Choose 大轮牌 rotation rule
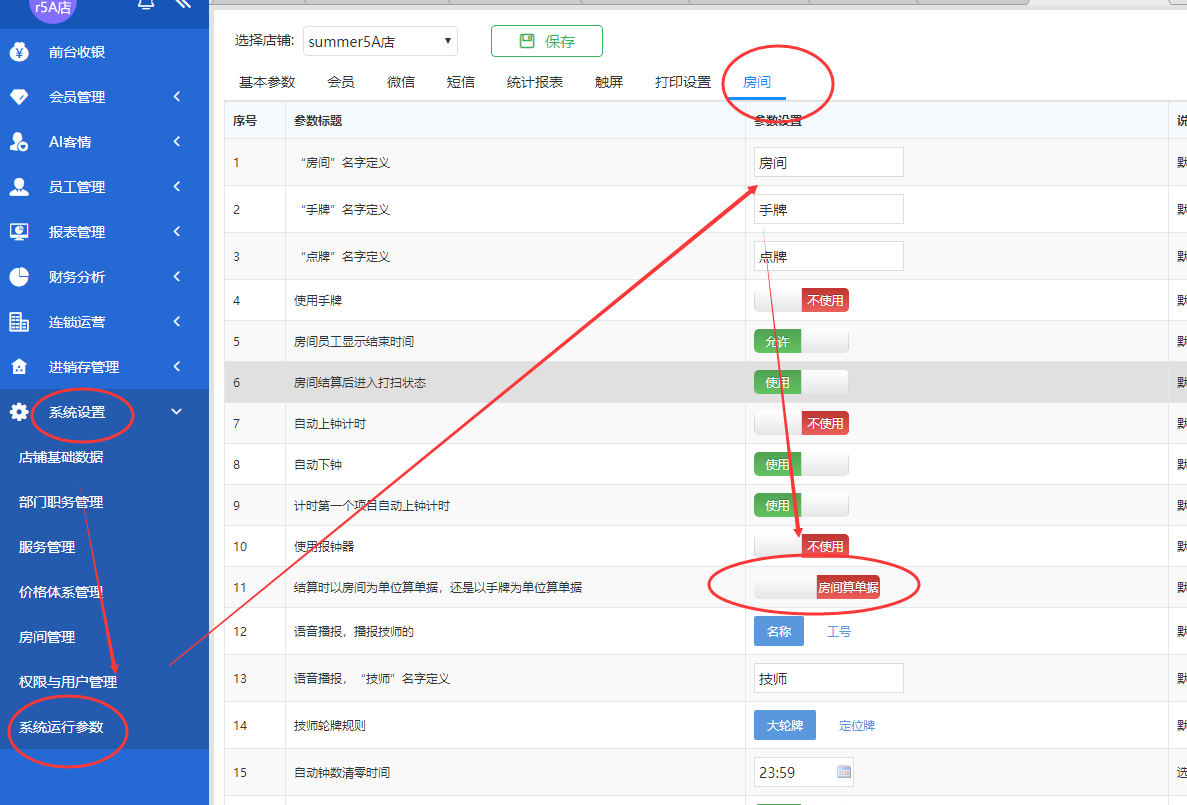This screenshot has width=1187, height=805. pyautogui.click(x=784, y=725)
